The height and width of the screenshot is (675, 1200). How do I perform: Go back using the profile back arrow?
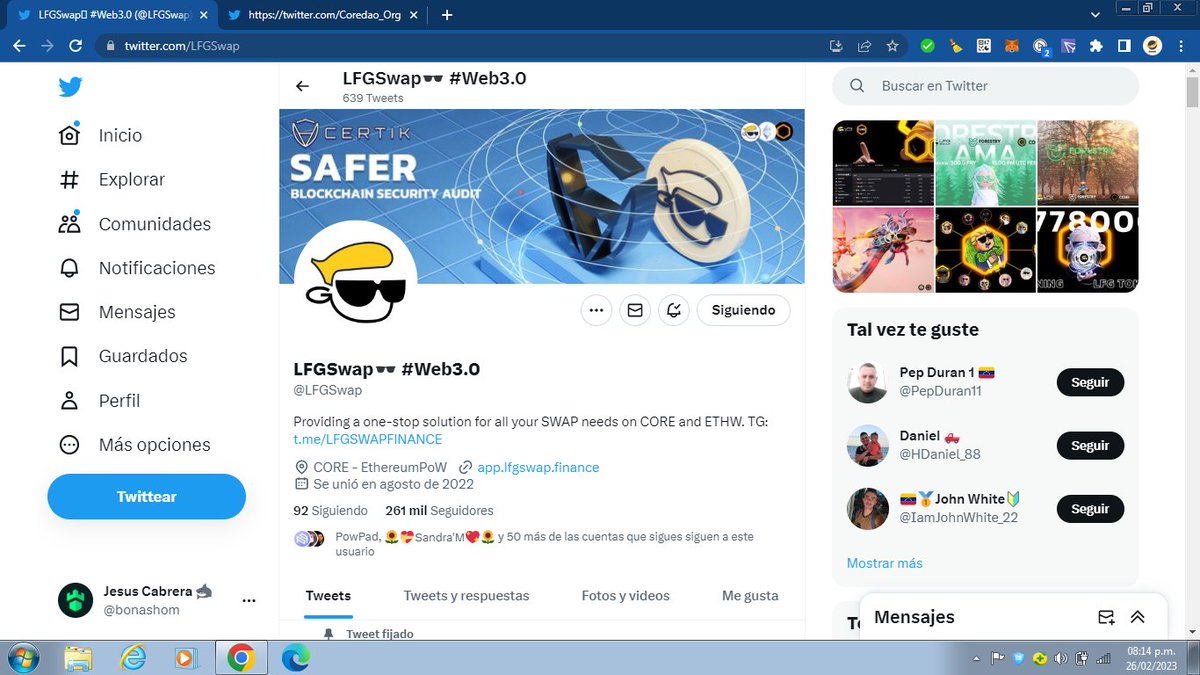click(303, 86)
